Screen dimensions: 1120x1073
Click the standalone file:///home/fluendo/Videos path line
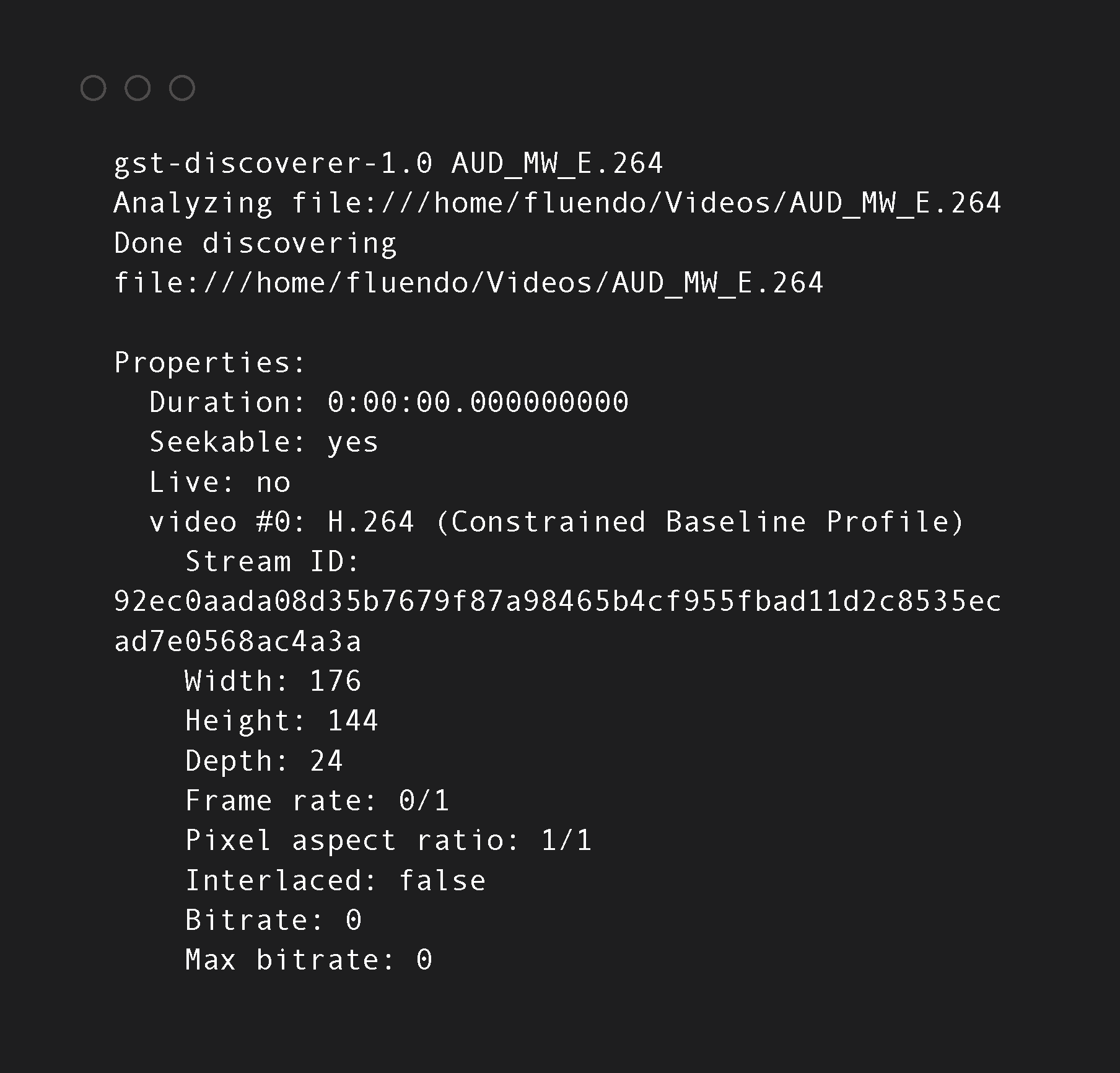pos(468,283)
